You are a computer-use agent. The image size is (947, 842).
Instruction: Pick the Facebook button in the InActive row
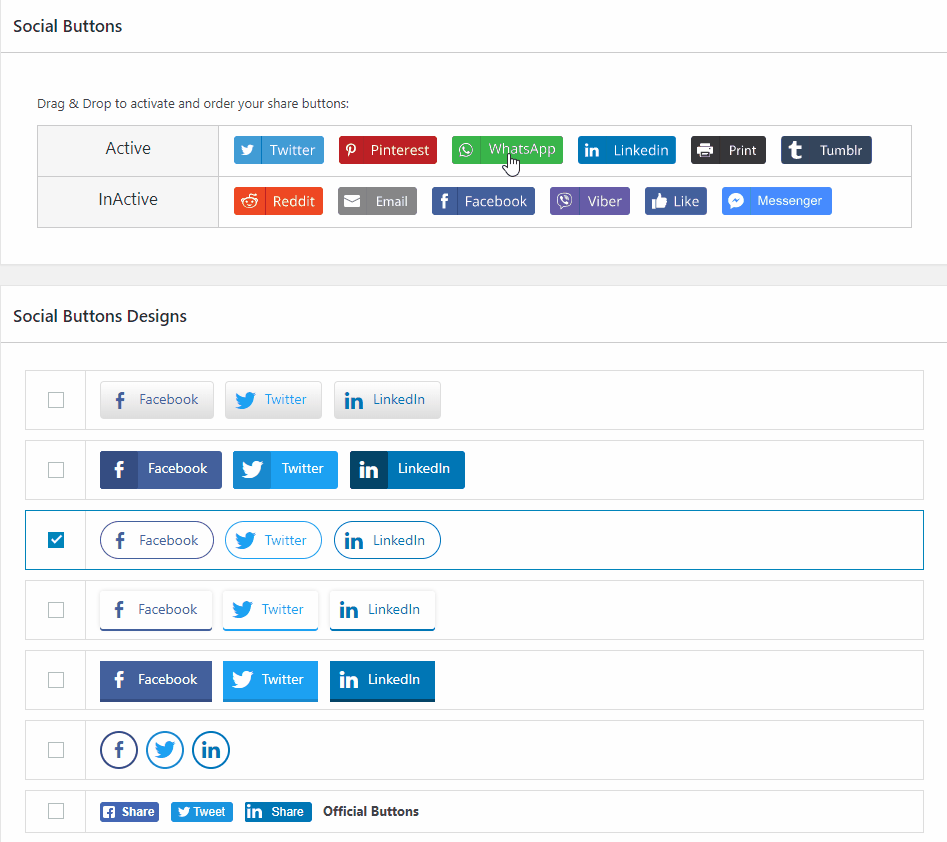click(x=483, y=201)
